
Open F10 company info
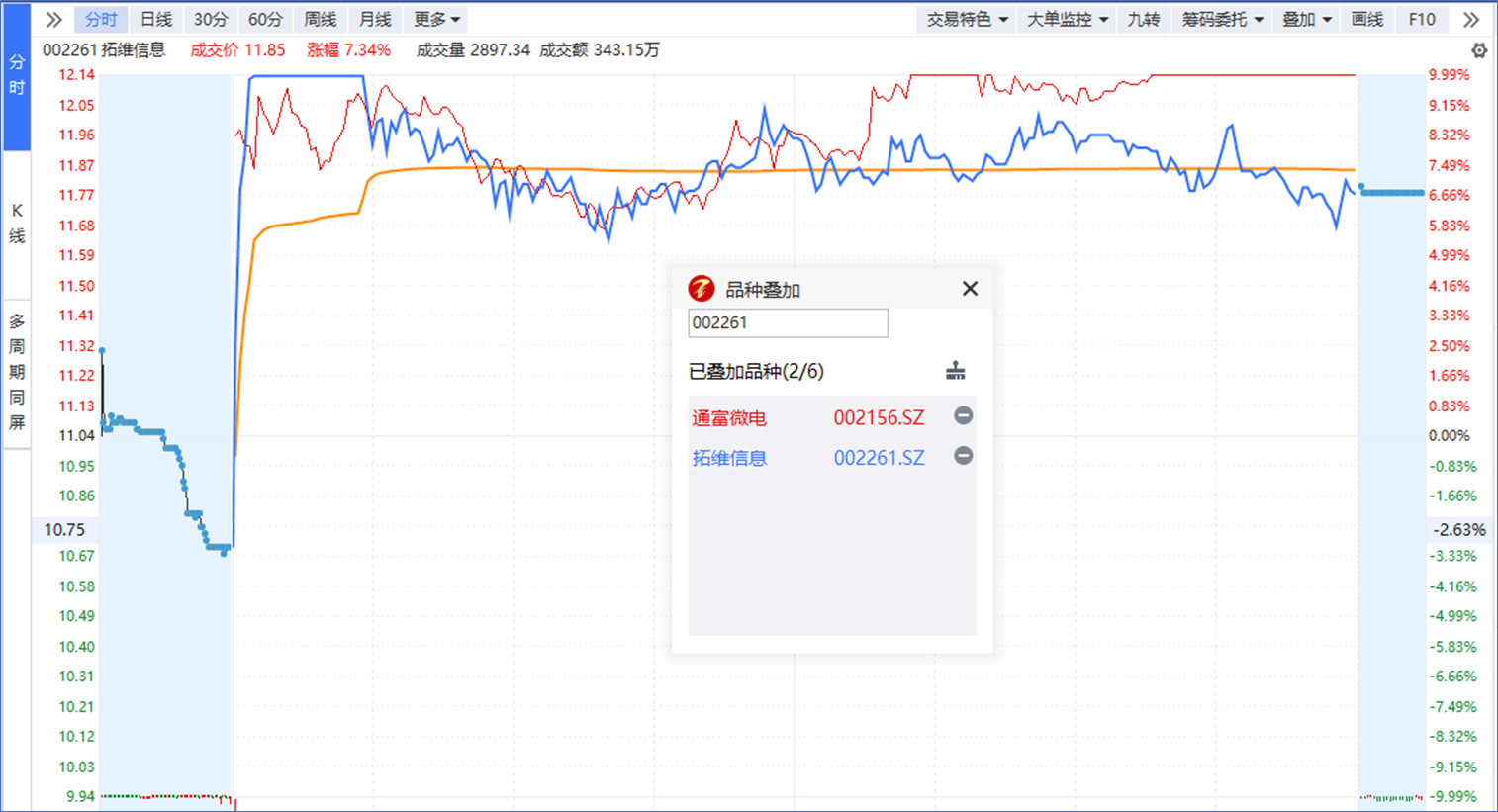pos(1421,20)
